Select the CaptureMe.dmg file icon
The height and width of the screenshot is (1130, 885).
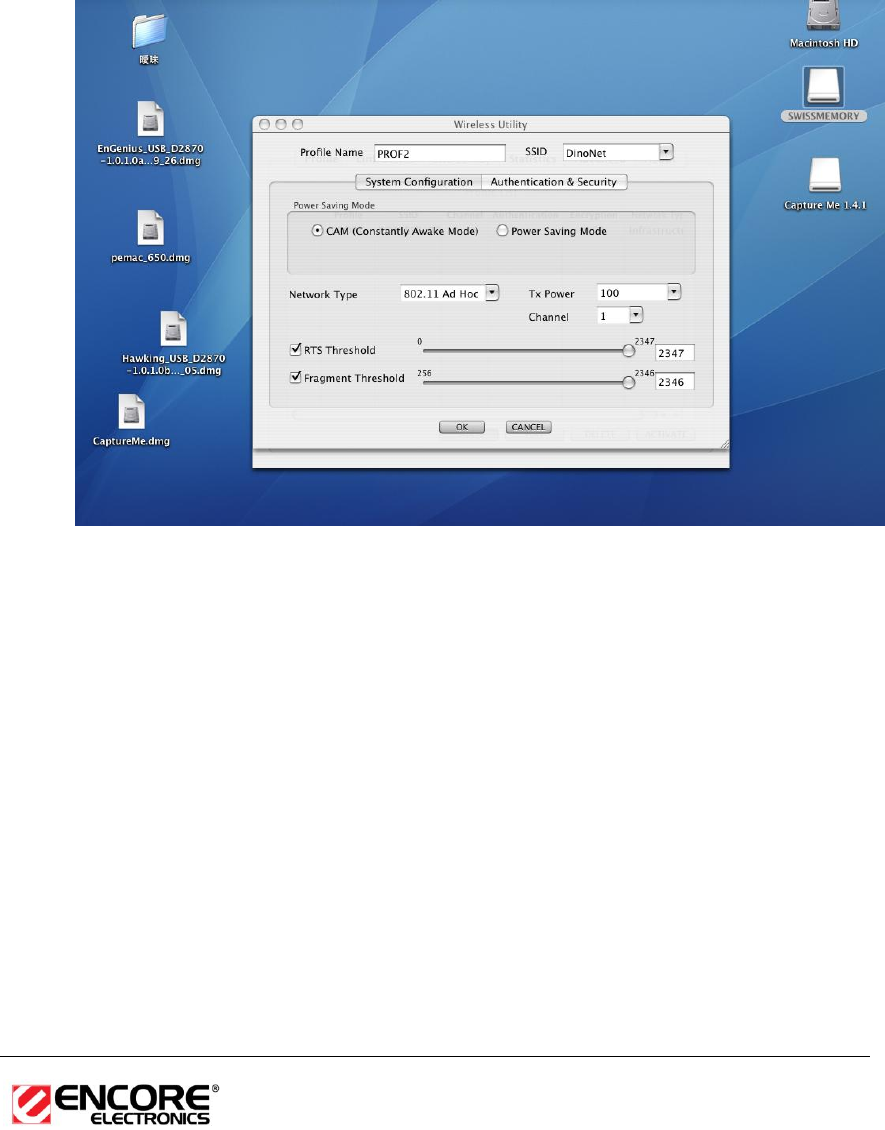click(131, 411)
